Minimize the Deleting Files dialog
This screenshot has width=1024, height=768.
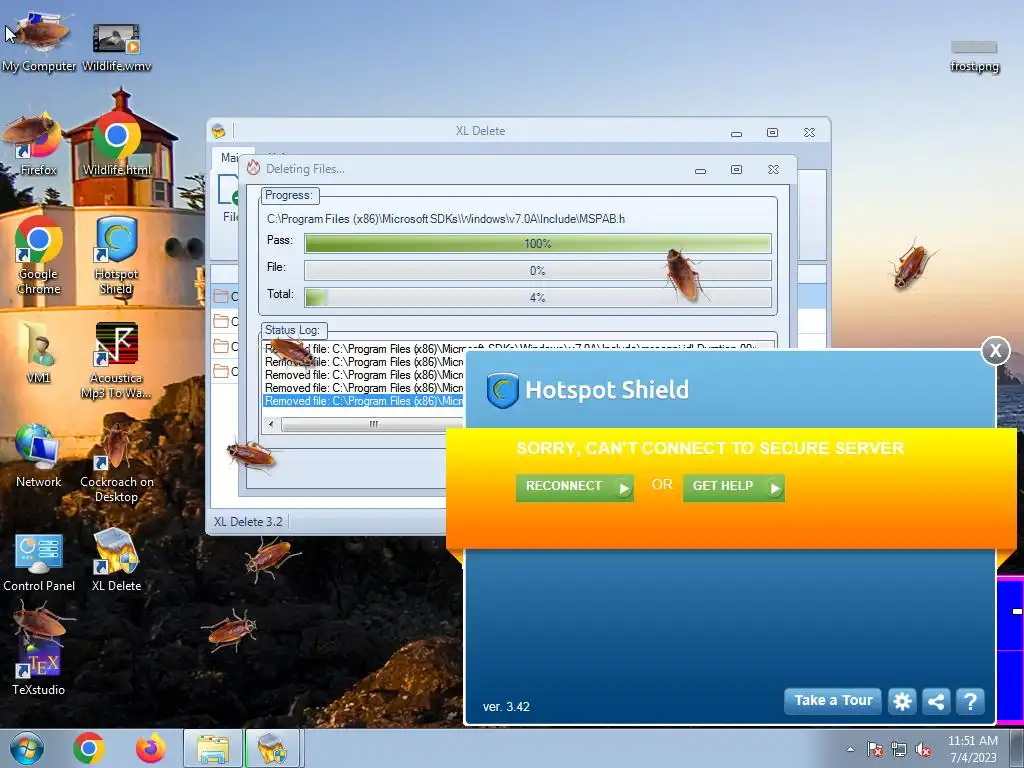(700, 170)
